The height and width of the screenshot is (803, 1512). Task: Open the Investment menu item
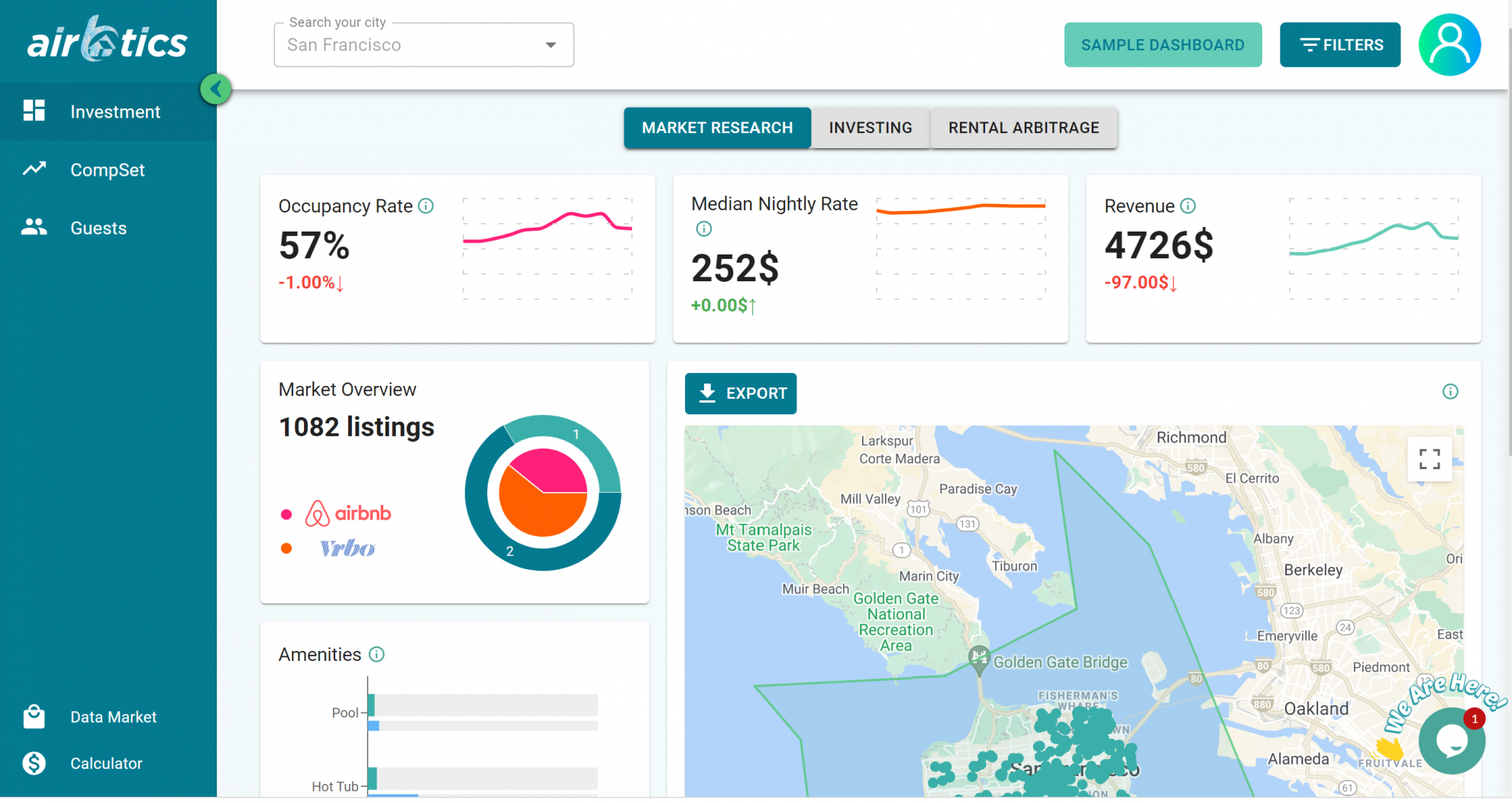pyautogui.click(x=108, y=112)
